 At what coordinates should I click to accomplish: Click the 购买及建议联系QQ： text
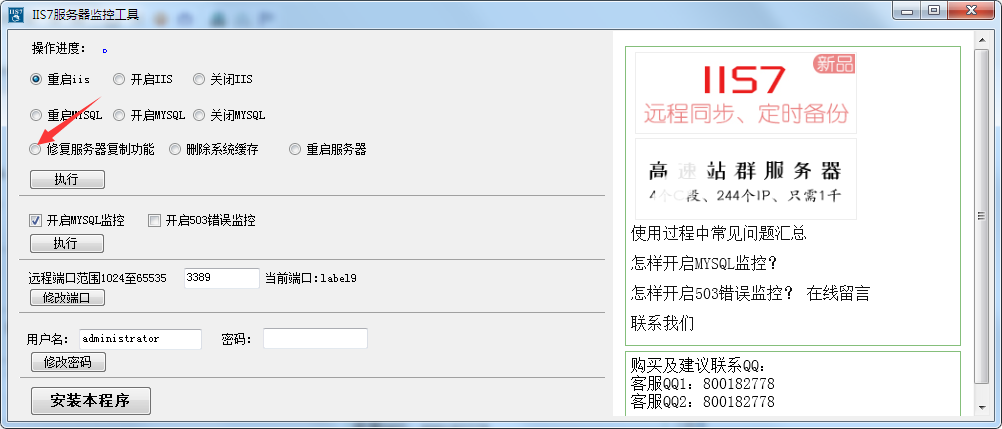tap(698, 366)
